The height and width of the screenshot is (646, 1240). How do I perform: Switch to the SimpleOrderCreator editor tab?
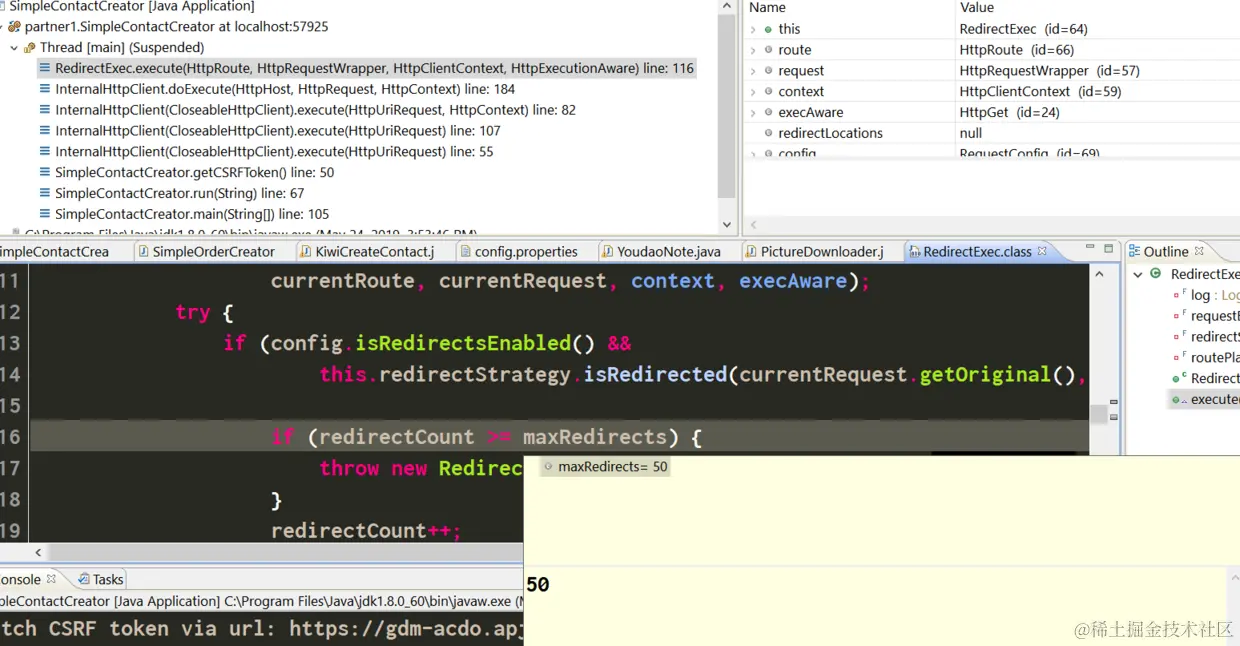coord(205,252)
